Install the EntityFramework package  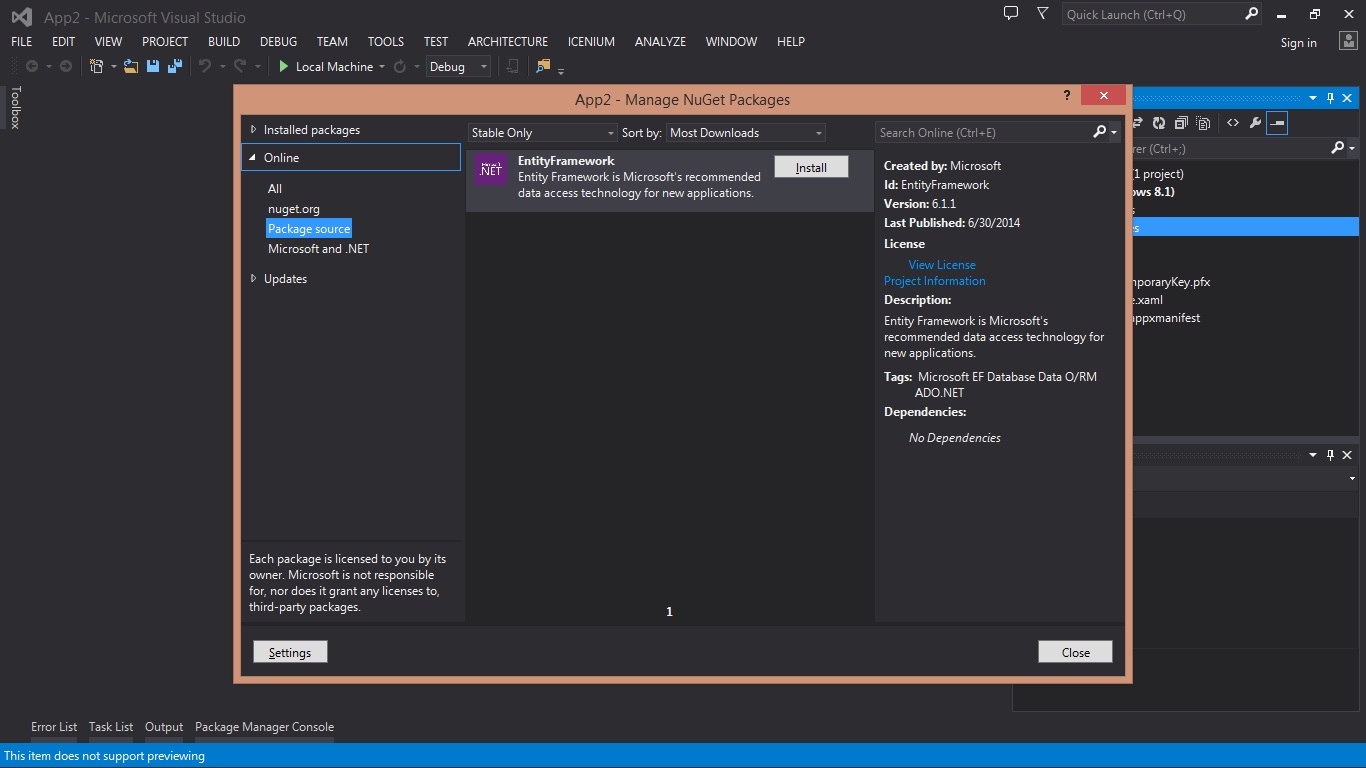(x=811, y=168)
